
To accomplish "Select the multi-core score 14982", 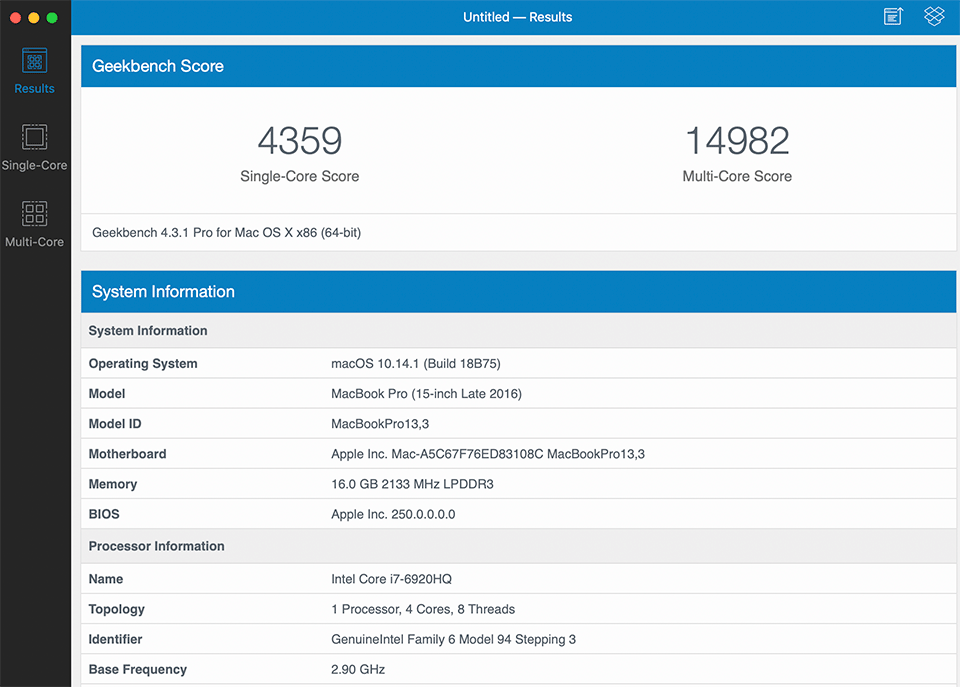I will [737, 141].
